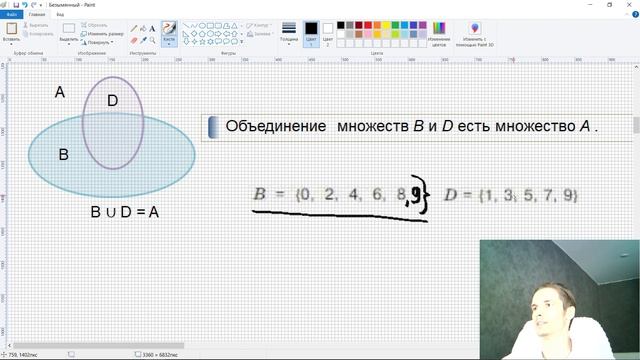Select the Text tool

click(152, 29)
